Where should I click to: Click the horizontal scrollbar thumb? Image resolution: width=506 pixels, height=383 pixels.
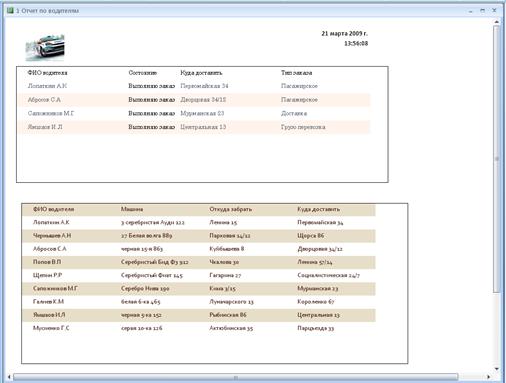(235, 377)
